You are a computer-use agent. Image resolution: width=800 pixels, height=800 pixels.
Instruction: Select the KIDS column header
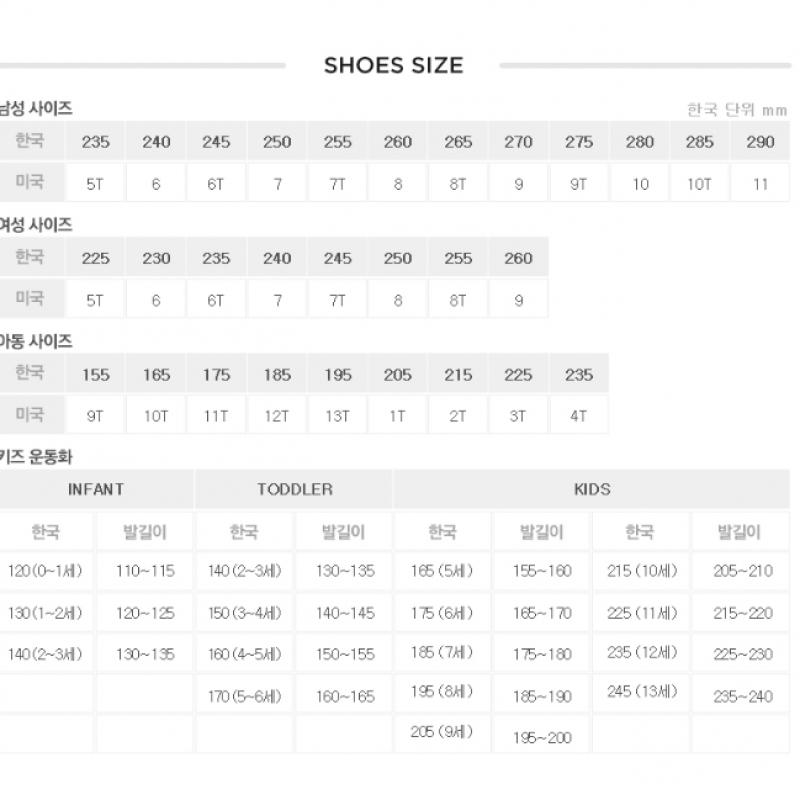pyautogui.click(x=592, y=489)
